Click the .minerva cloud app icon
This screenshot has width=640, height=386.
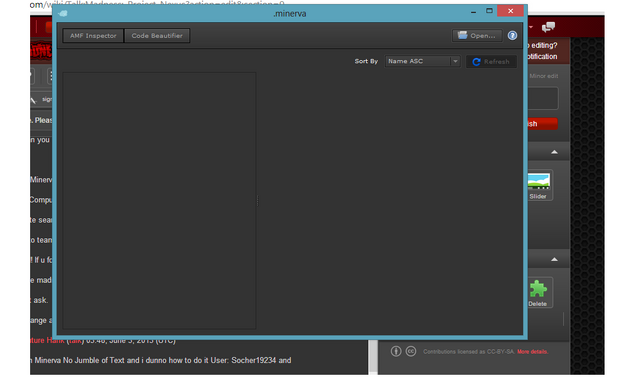[63, 13]
